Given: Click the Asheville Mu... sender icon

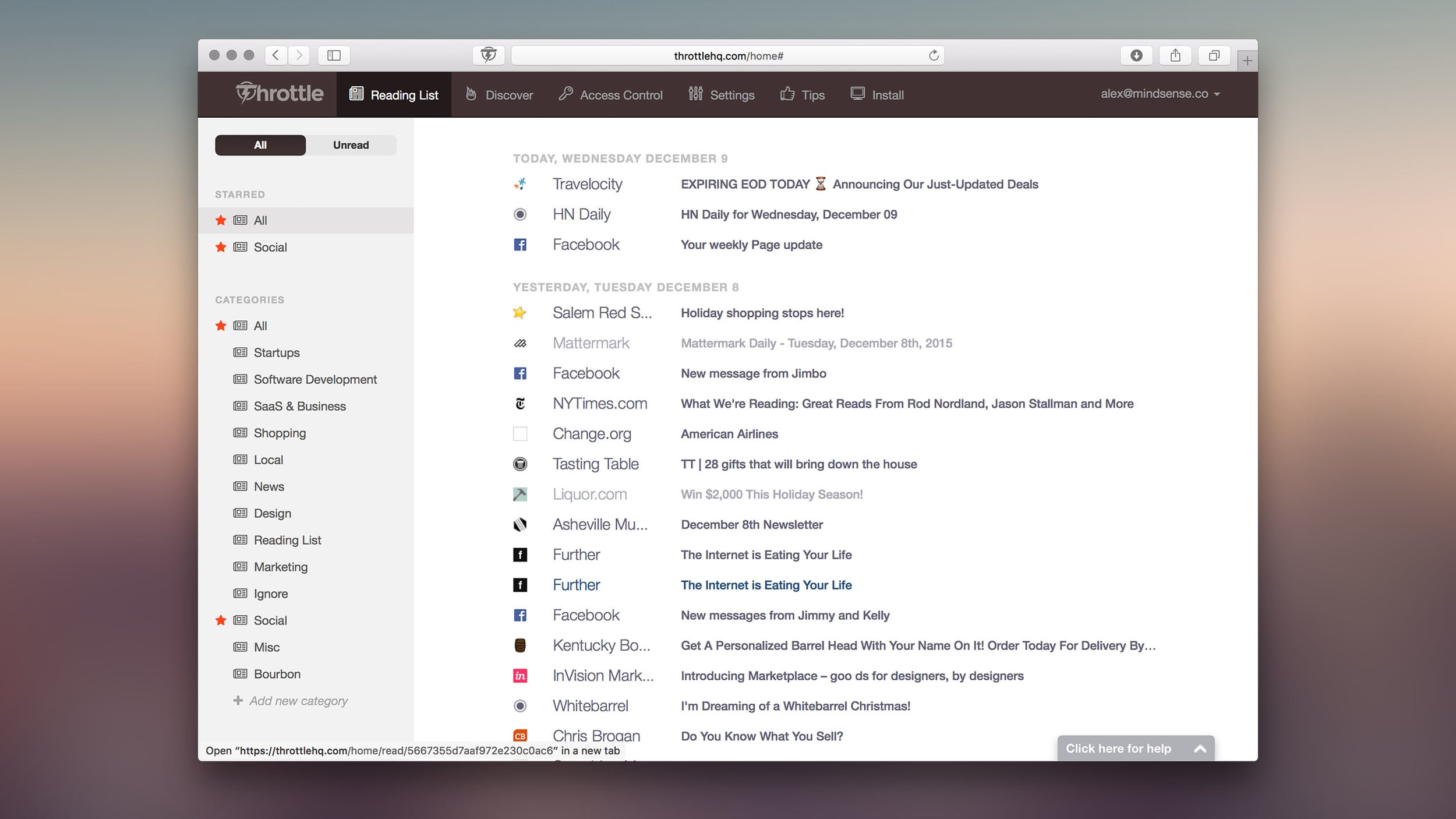Looking at the screenshot, I should pos(520,525).
